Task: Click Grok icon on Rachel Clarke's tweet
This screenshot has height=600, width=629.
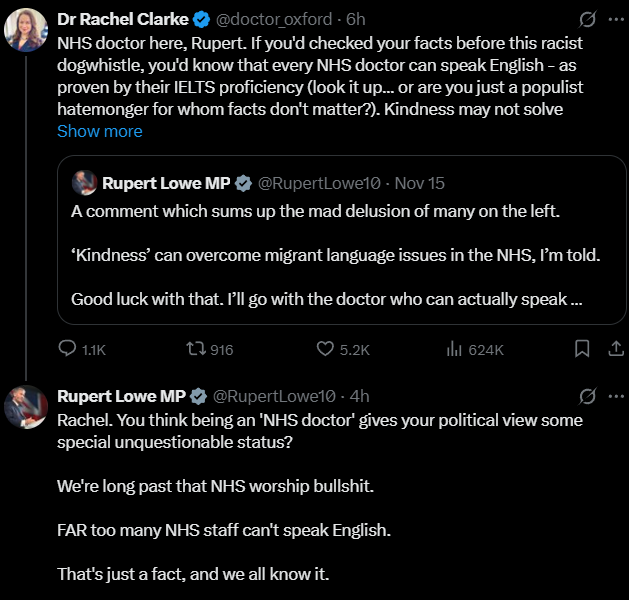Action: [589, 19]
